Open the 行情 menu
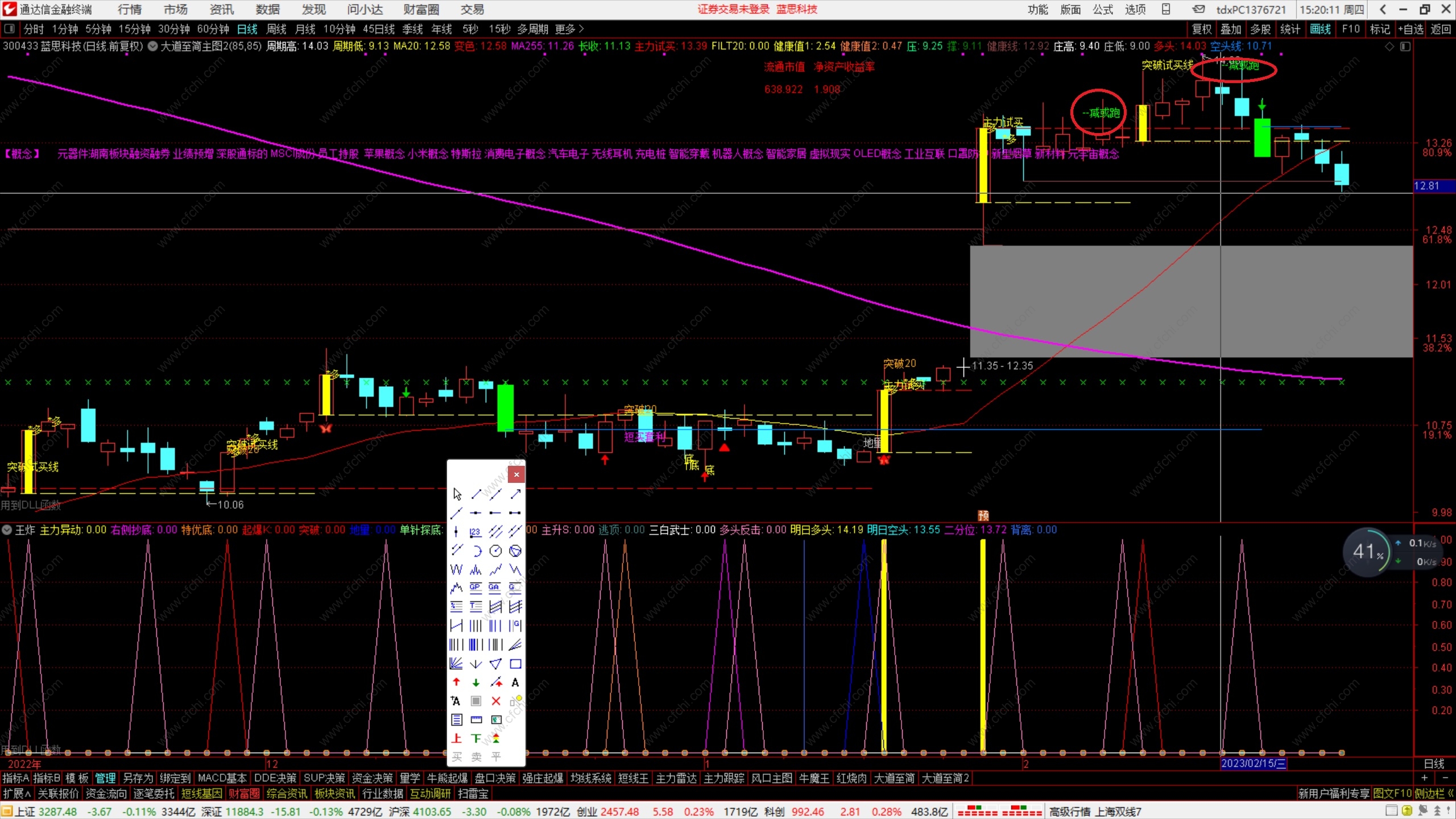The height and width of the screenshot is (819, 1456). click(x=130, y=10)
